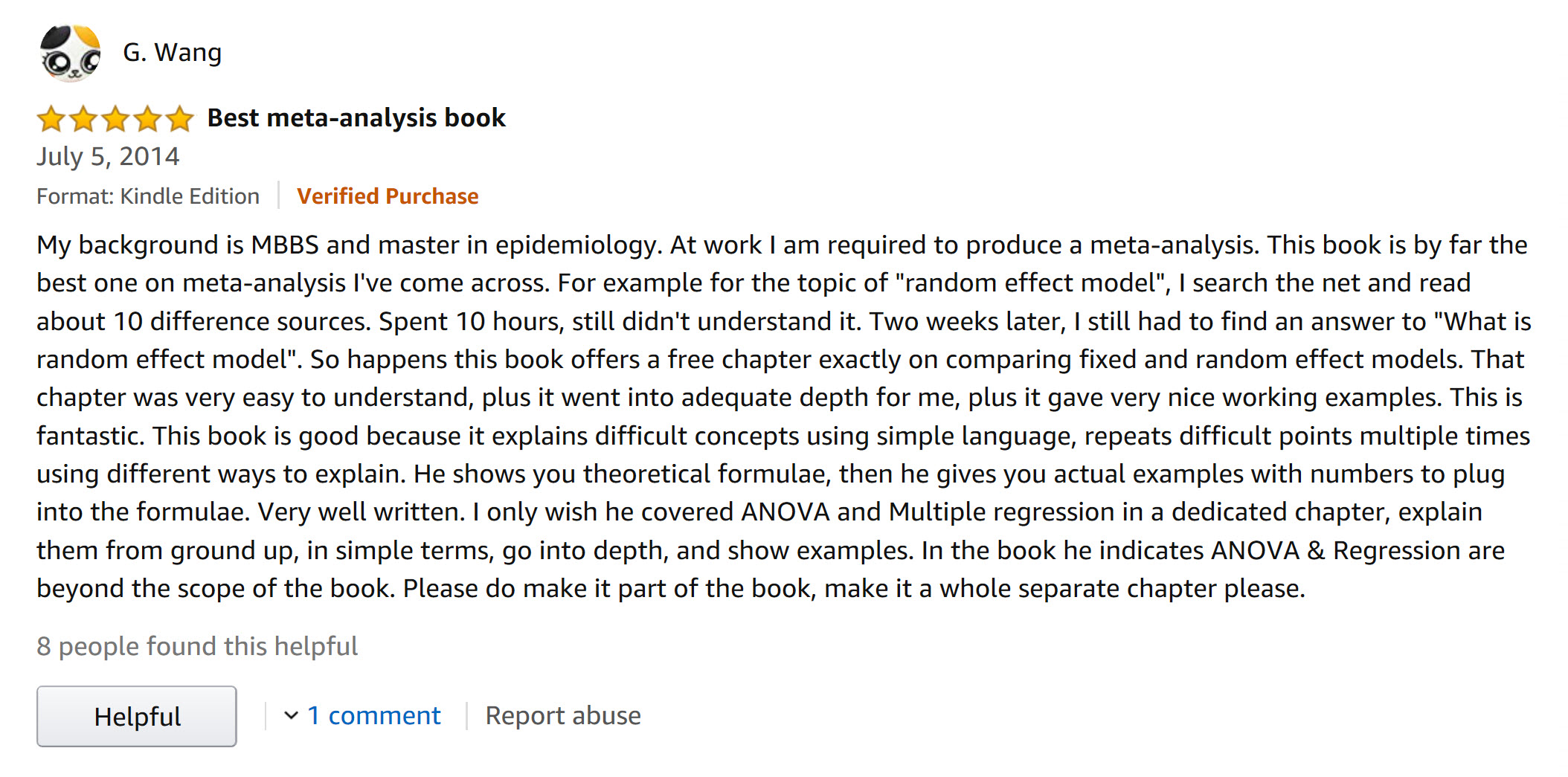Expand comments using the chevron arrow
Screen dimensions: 1568x777
291,715
